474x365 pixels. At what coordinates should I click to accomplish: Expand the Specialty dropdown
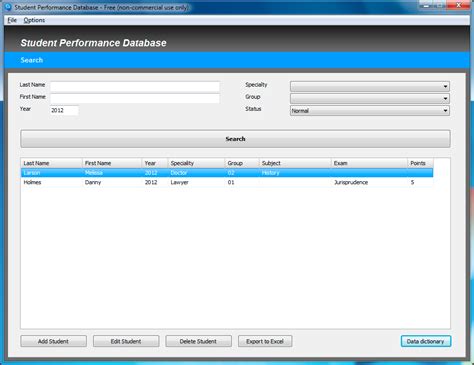click(370, 86)
